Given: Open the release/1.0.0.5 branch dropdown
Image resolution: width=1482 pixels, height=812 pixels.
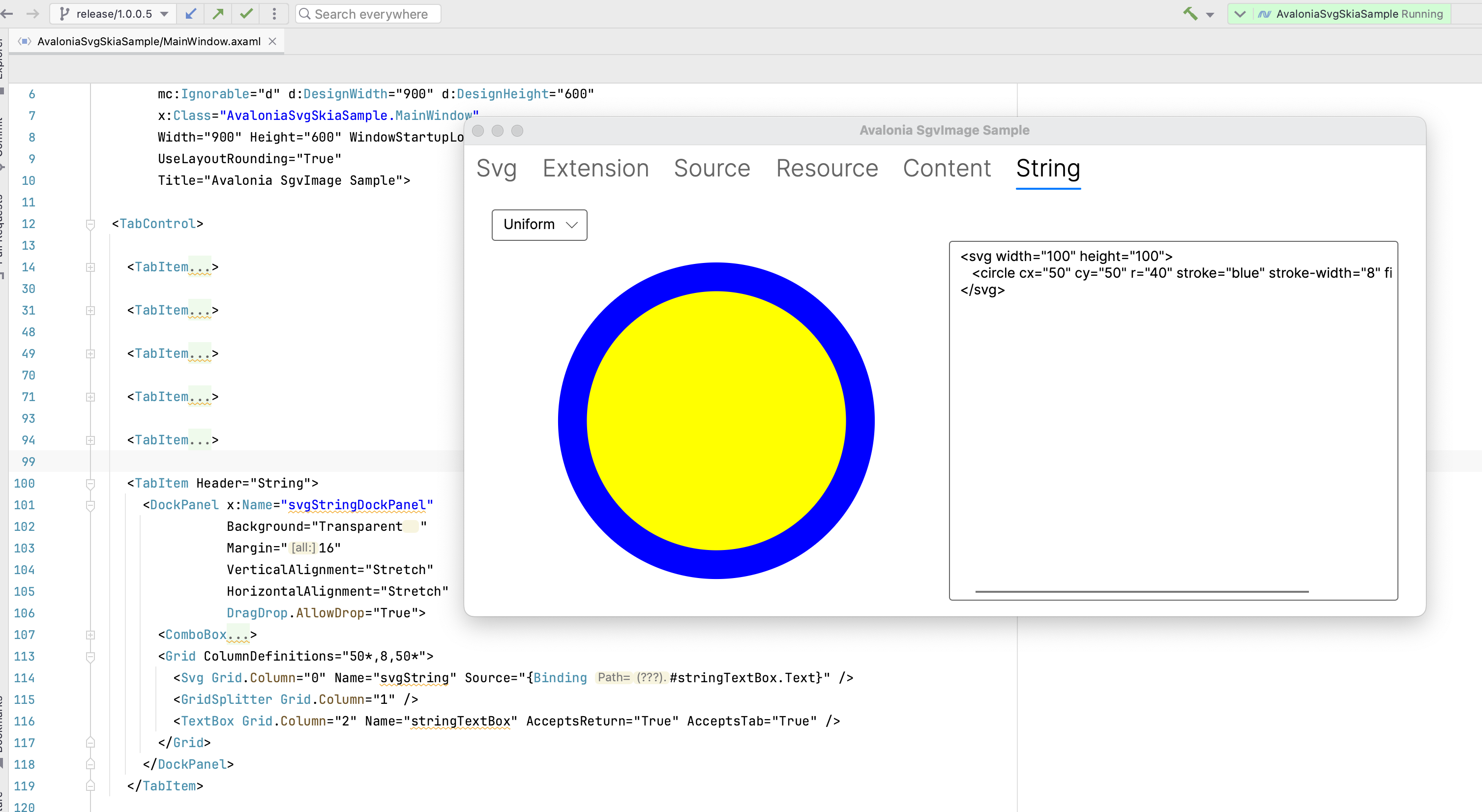Looking at the screenshot, I should 114,14.
